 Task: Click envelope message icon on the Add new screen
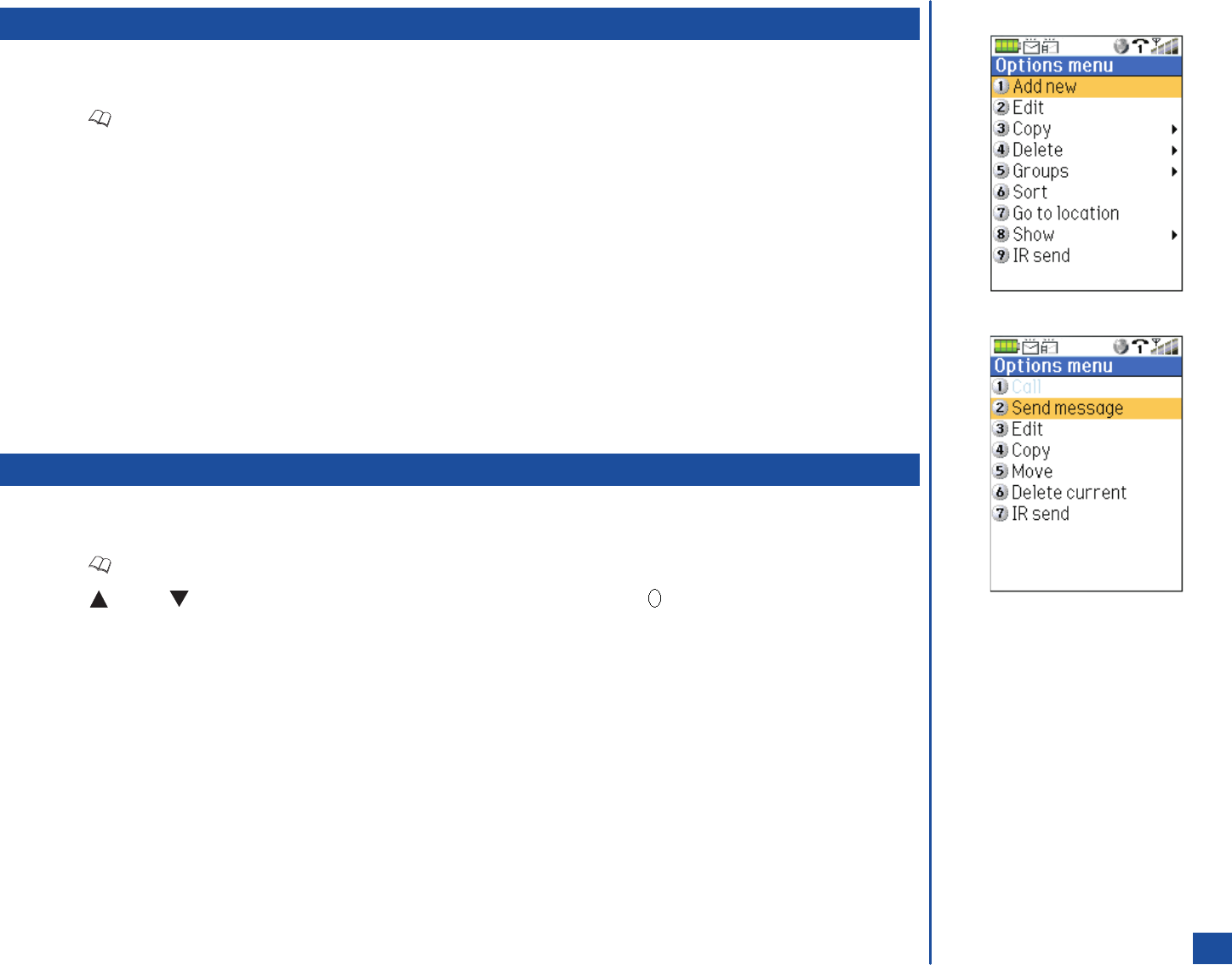(x=1031, y=47)
